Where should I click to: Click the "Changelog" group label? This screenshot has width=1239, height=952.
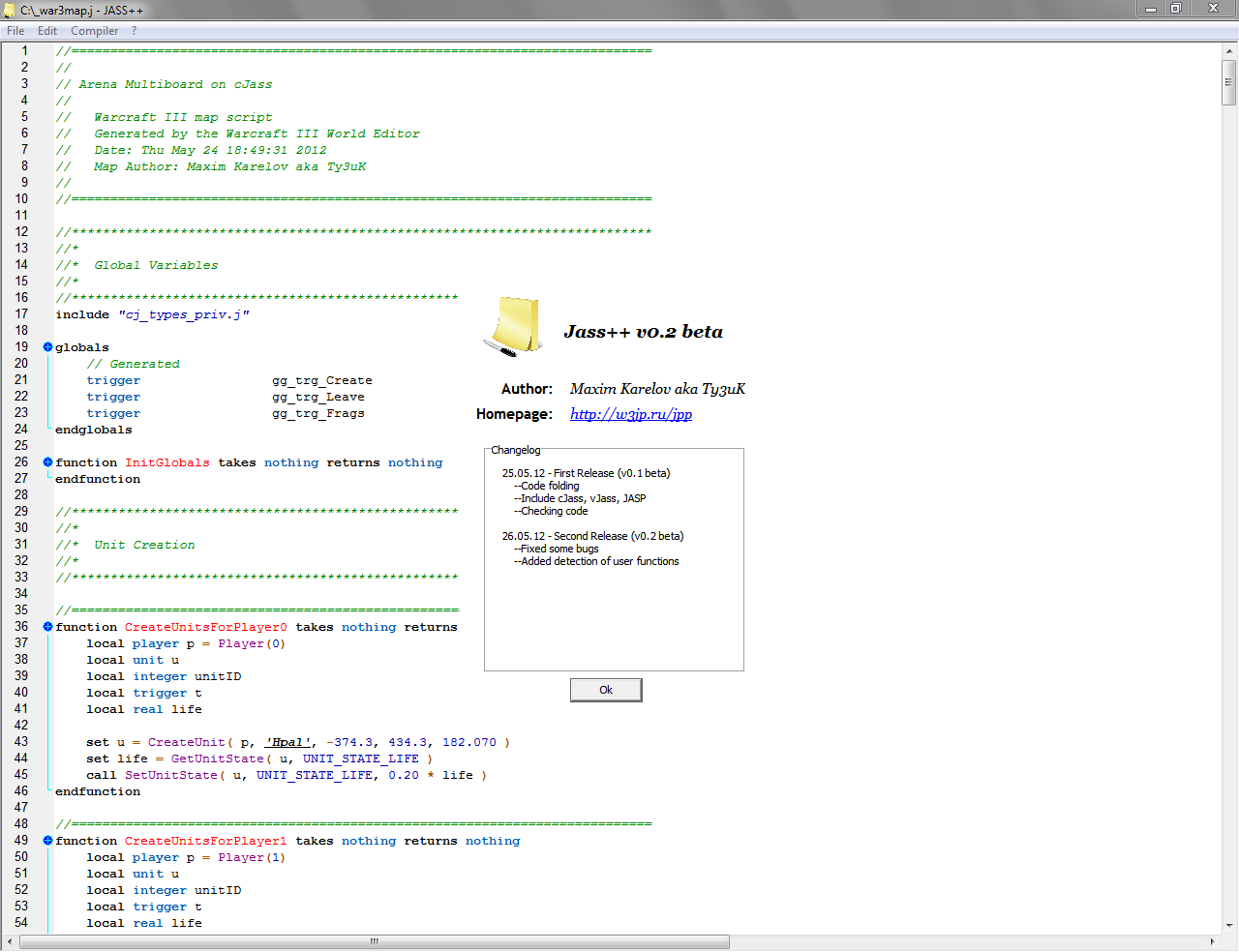pos(516,450)
